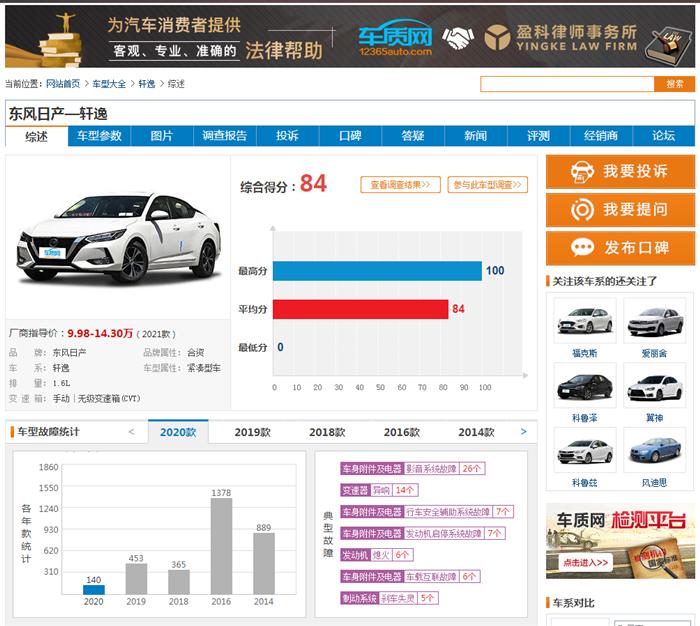Click the 9.98-14.30万 price text
The image size is (700, 626).
(100, 334)
